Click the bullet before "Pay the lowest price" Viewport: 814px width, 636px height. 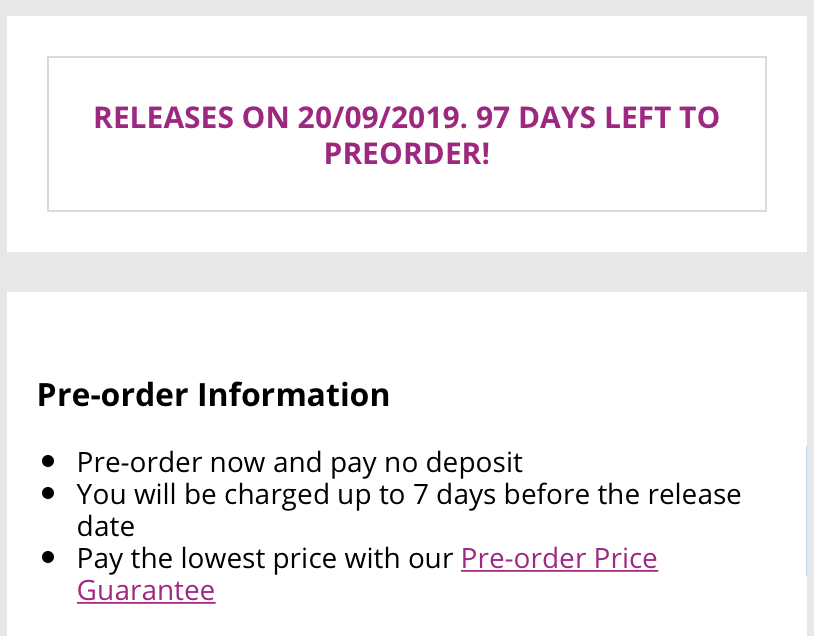click(48, 558)
